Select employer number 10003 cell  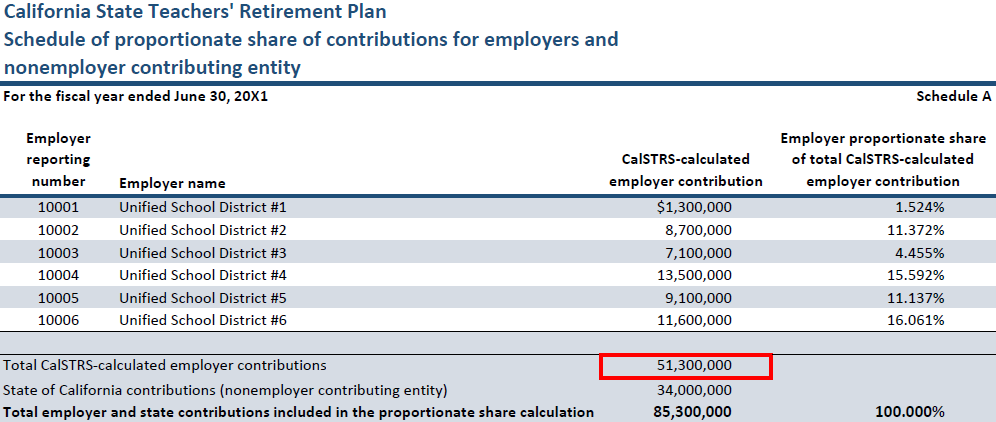tap(58, 252)
